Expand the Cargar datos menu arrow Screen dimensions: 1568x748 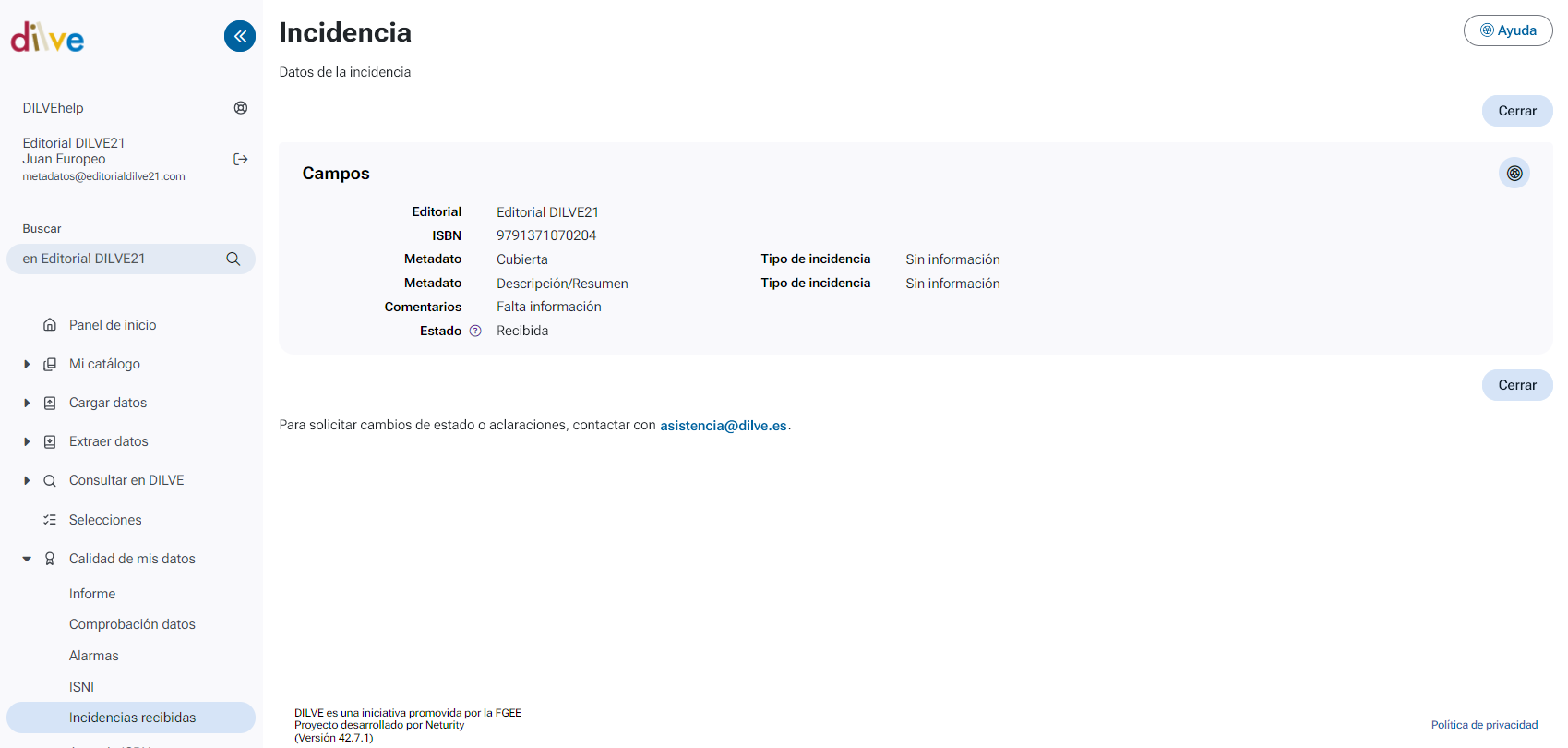pos(27,403)
